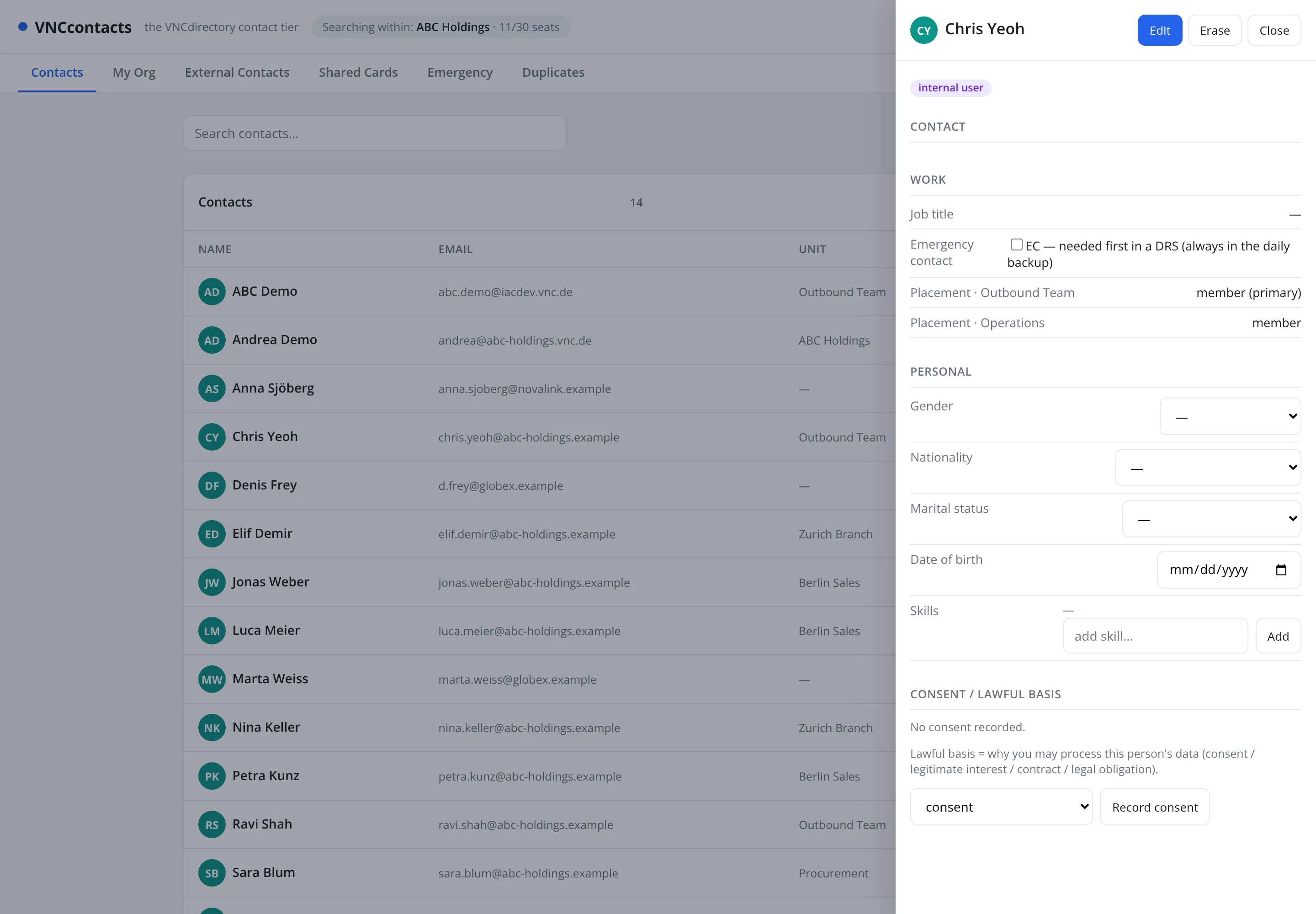Click the SB avatar for Sara Blum

pos(211,873)
